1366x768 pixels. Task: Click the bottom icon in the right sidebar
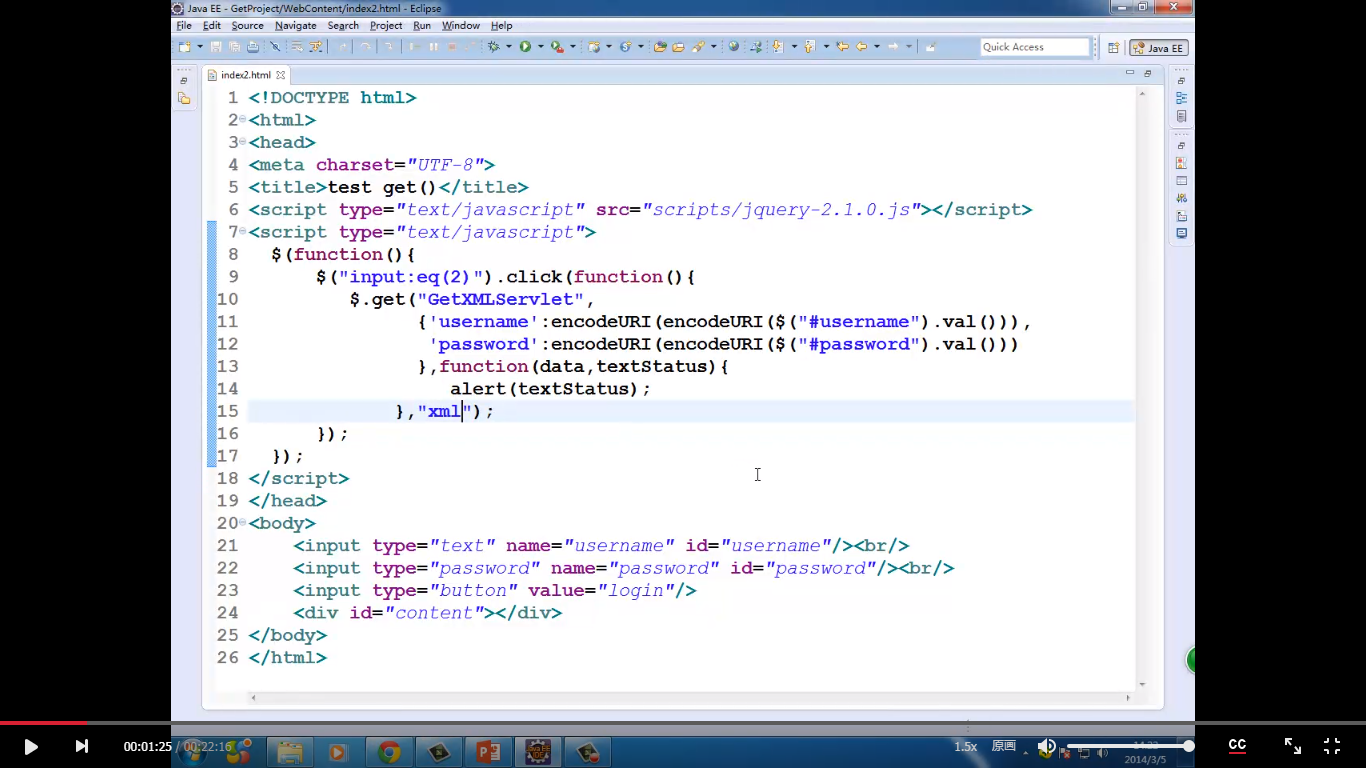(1181, 234)
